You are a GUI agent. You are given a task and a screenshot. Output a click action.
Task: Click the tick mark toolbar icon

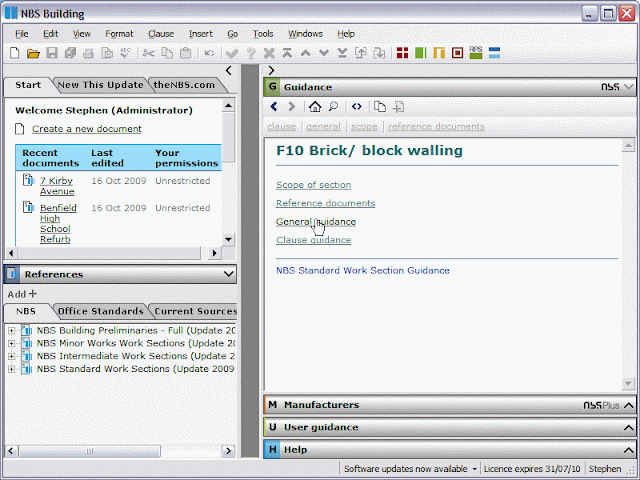232,53
